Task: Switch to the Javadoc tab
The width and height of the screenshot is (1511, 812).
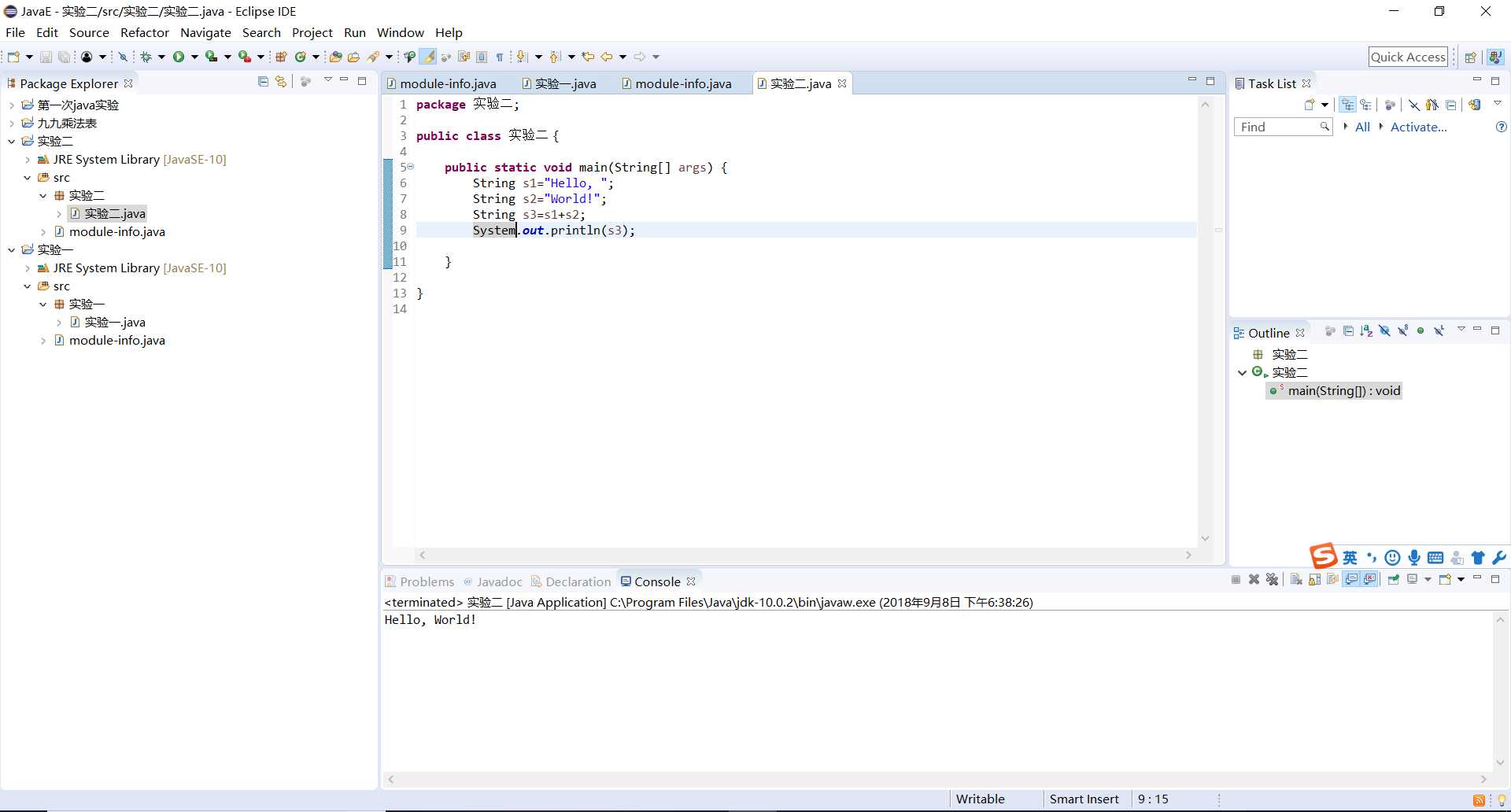Action: pyautogui.click(x=492, y=581)
